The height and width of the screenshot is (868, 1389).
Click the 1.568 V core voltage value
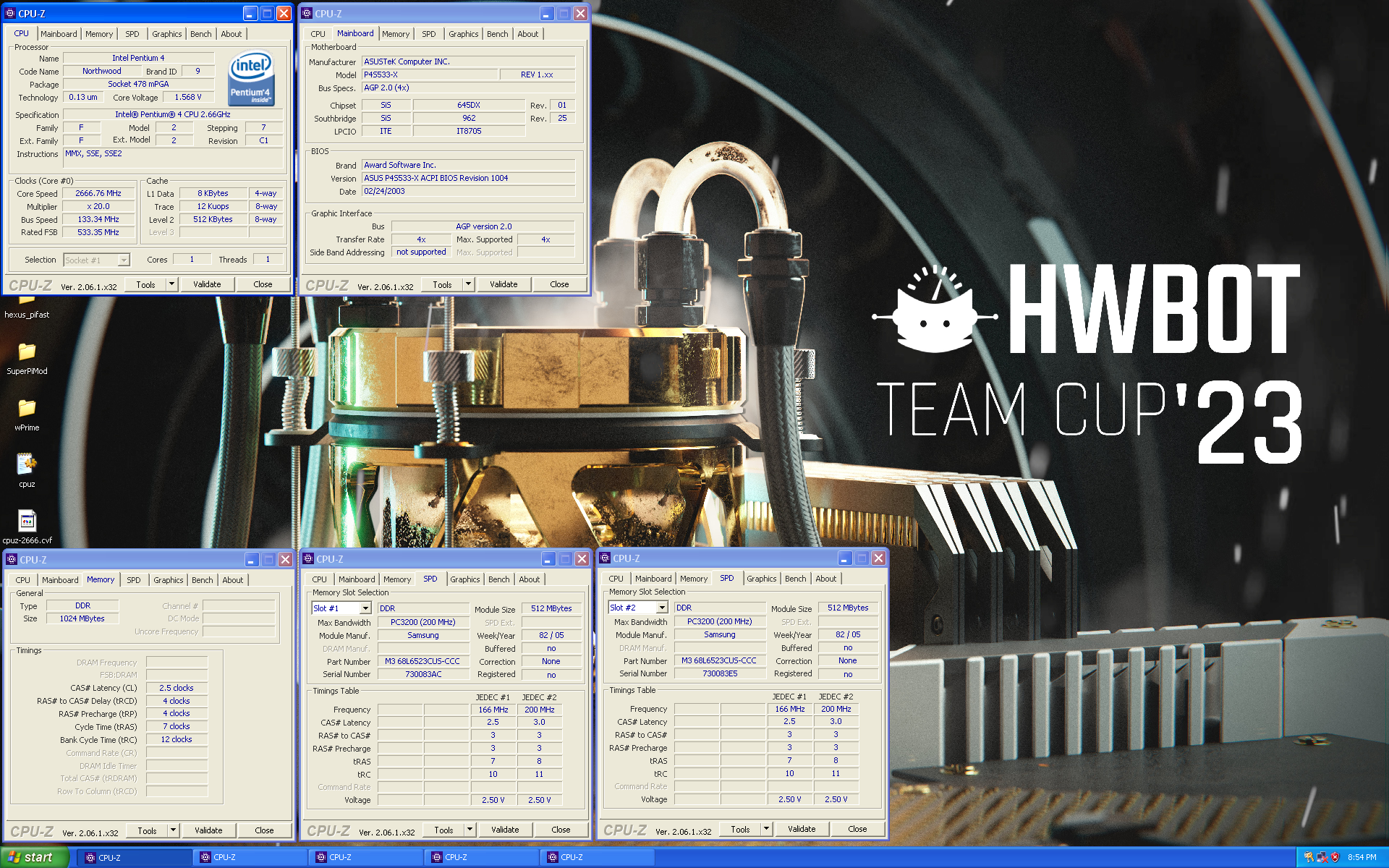pyautogui.click(x=188, y=97)
